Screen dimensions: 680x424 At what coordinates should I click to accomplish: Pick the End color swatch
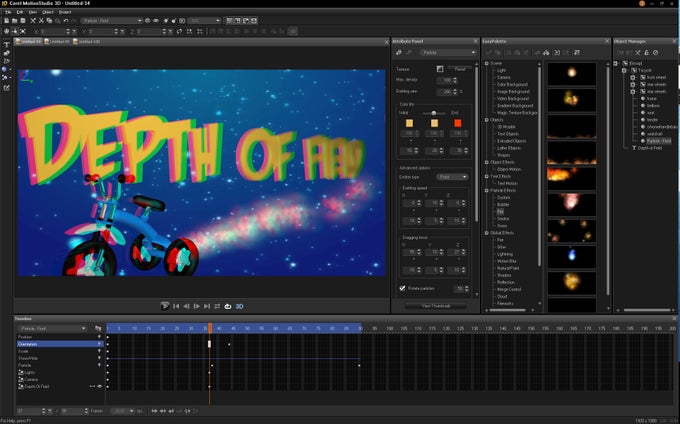click(459, 122)
